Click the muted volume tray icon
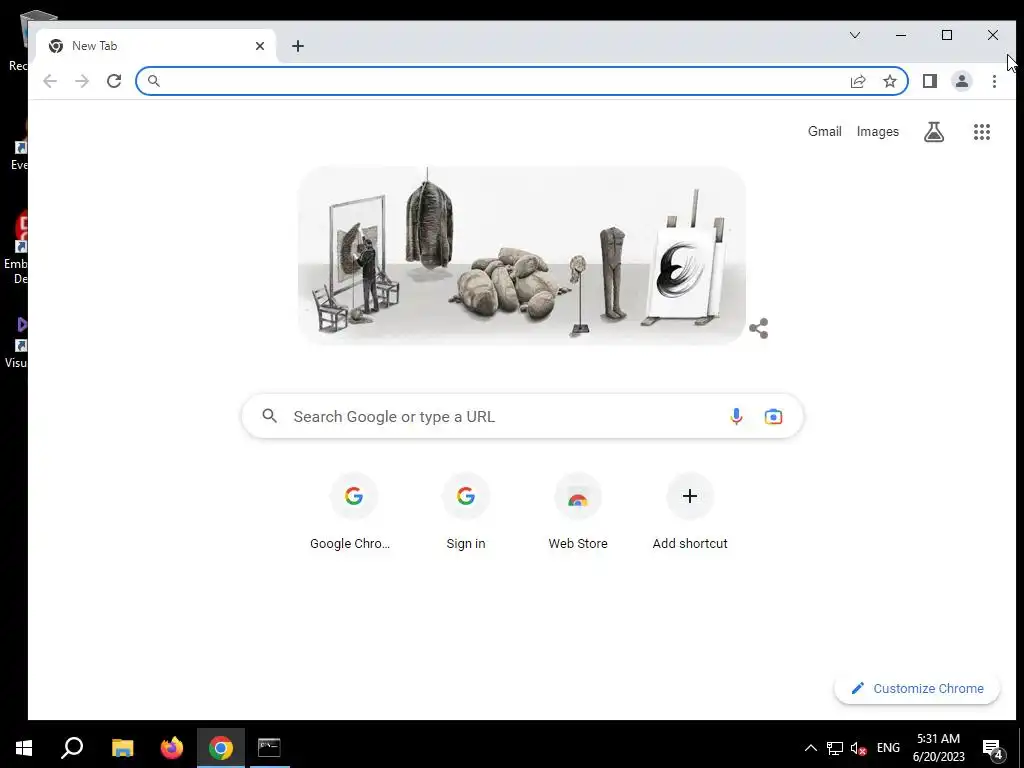 coord(858,748)
